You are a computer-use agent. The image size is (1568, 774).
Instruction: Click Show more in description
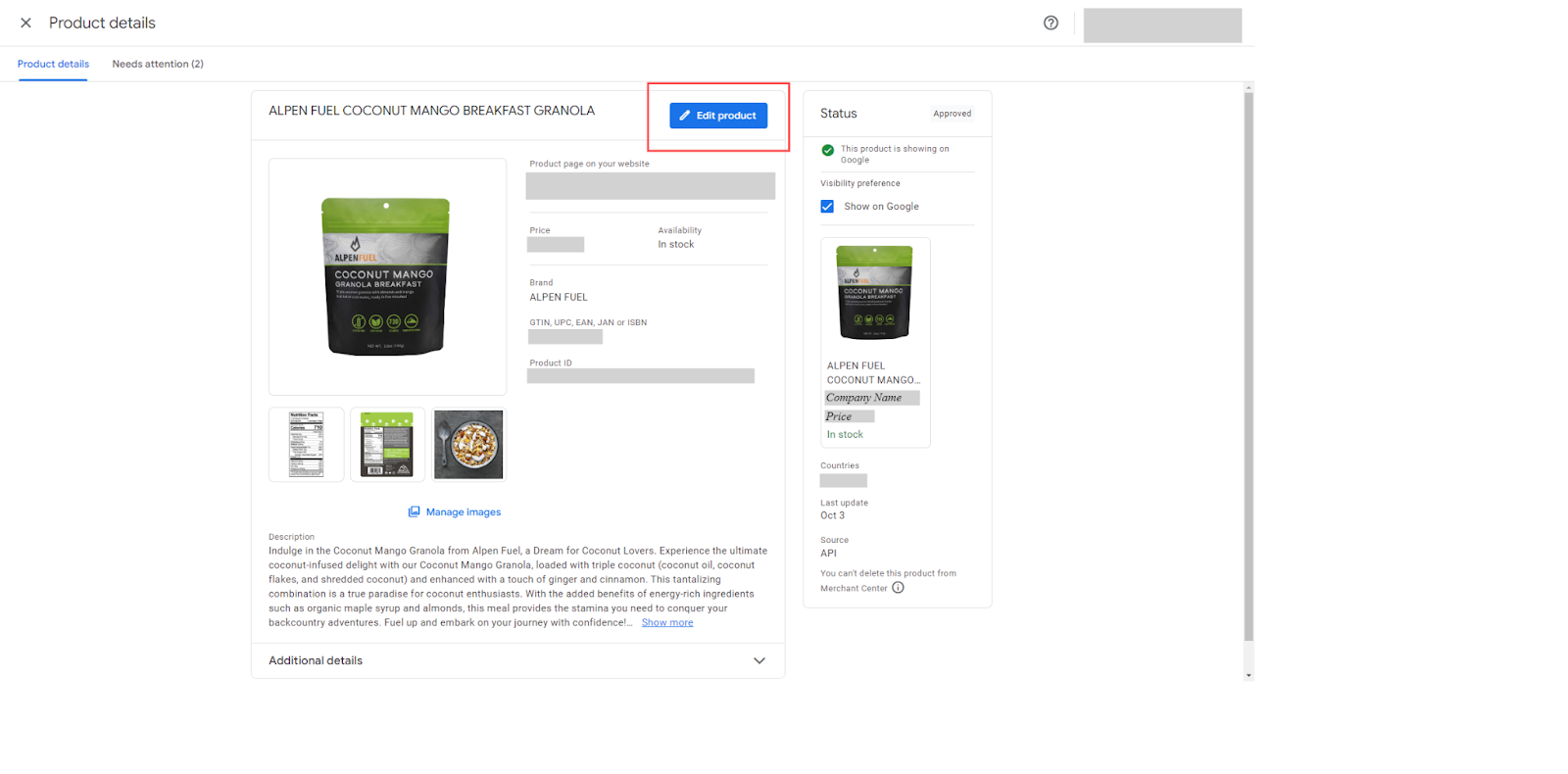pos(667,623)
